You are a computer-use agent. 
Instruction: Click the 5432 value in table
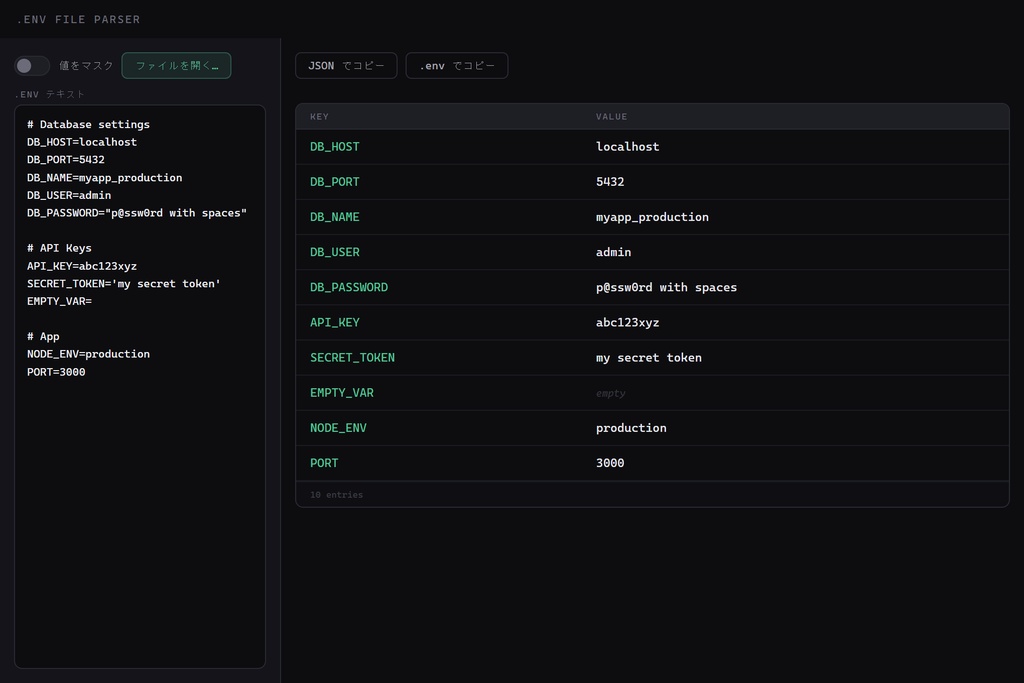point(610,182)
